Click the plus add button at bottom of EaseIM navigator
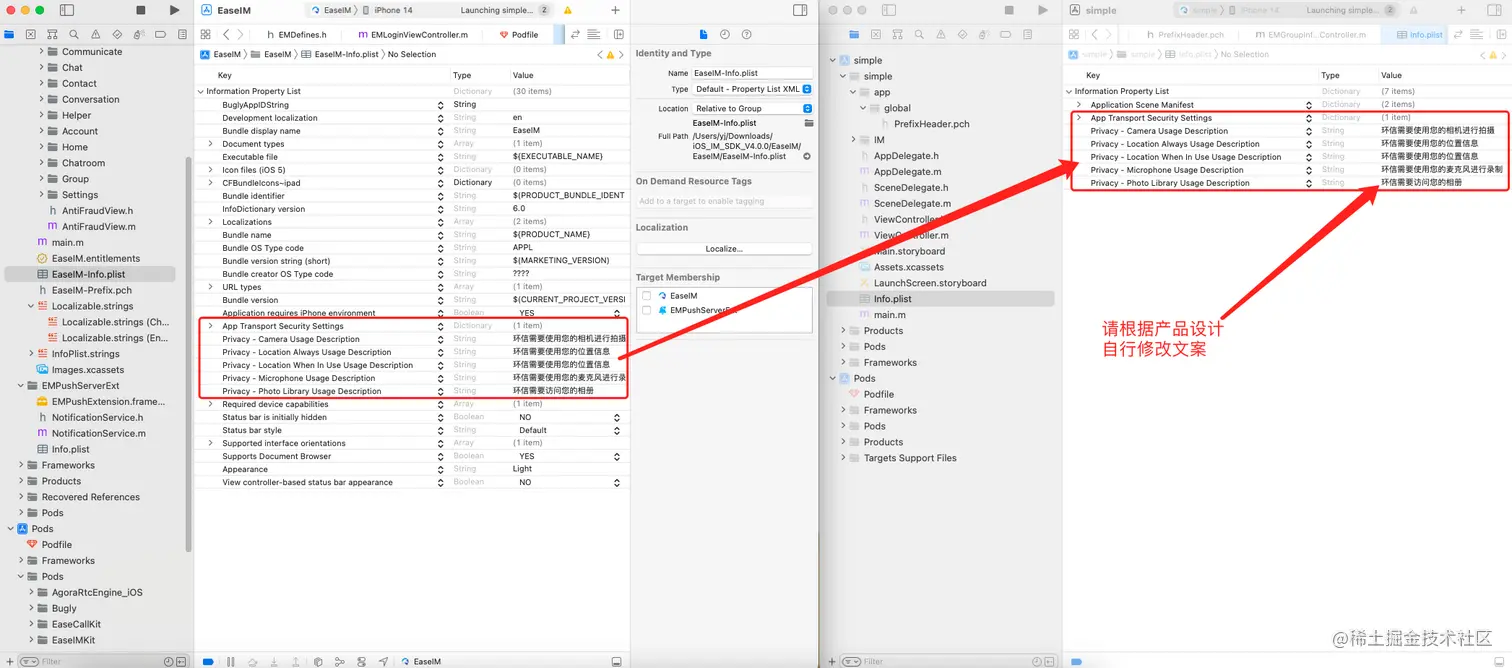Screen dimensions: 1512x668 9,661
